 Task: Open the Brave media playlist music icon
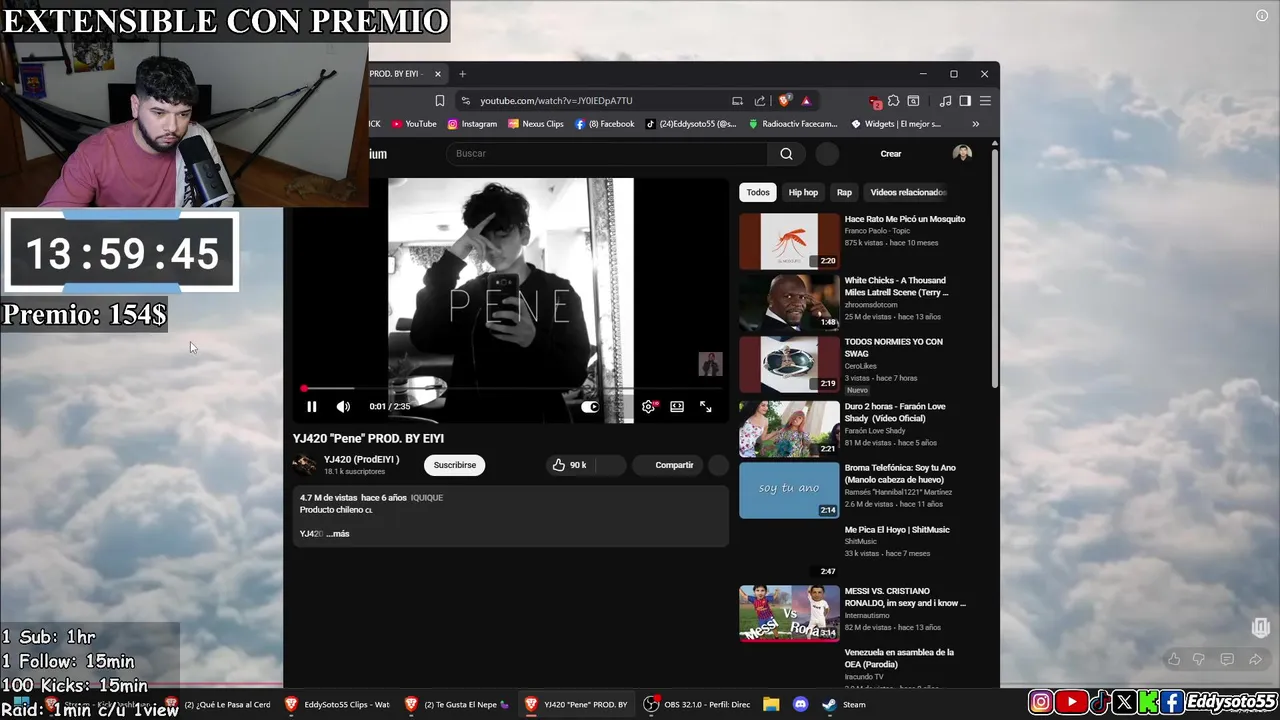(945, 101)
